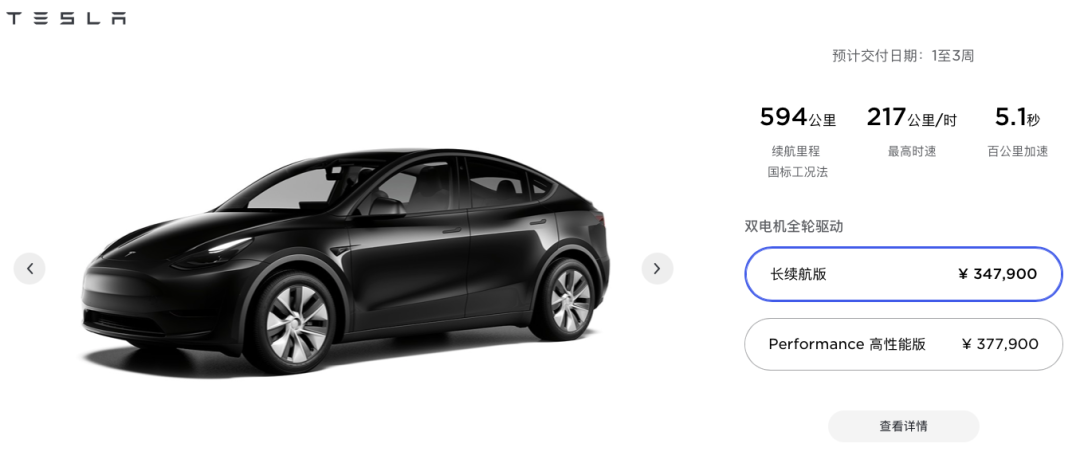Select the 长续航版 trim option

[904, 274]
